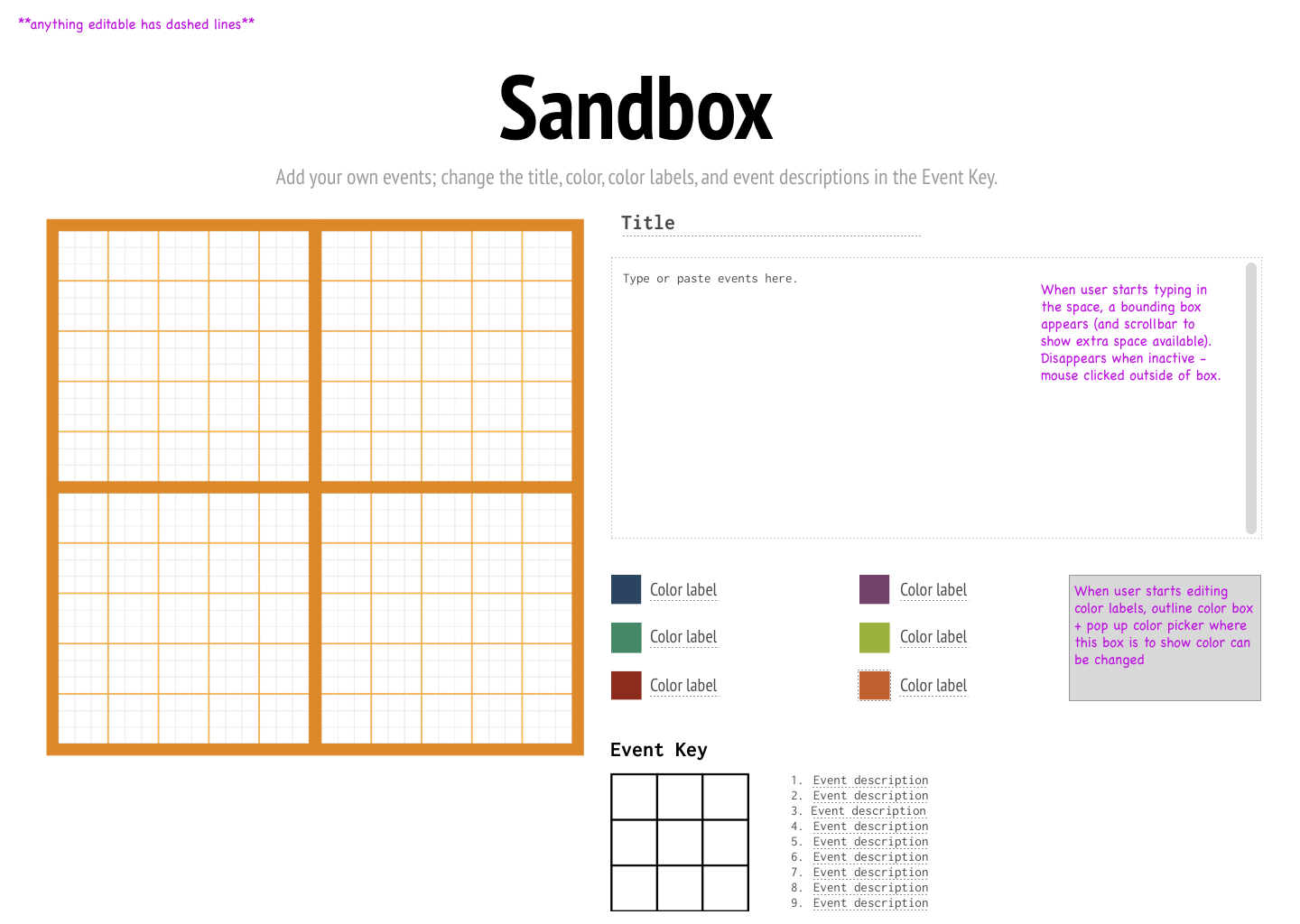Screen dimensions: 1300x924
Task: Click the dark red color swatch
Action: [626, 685]
